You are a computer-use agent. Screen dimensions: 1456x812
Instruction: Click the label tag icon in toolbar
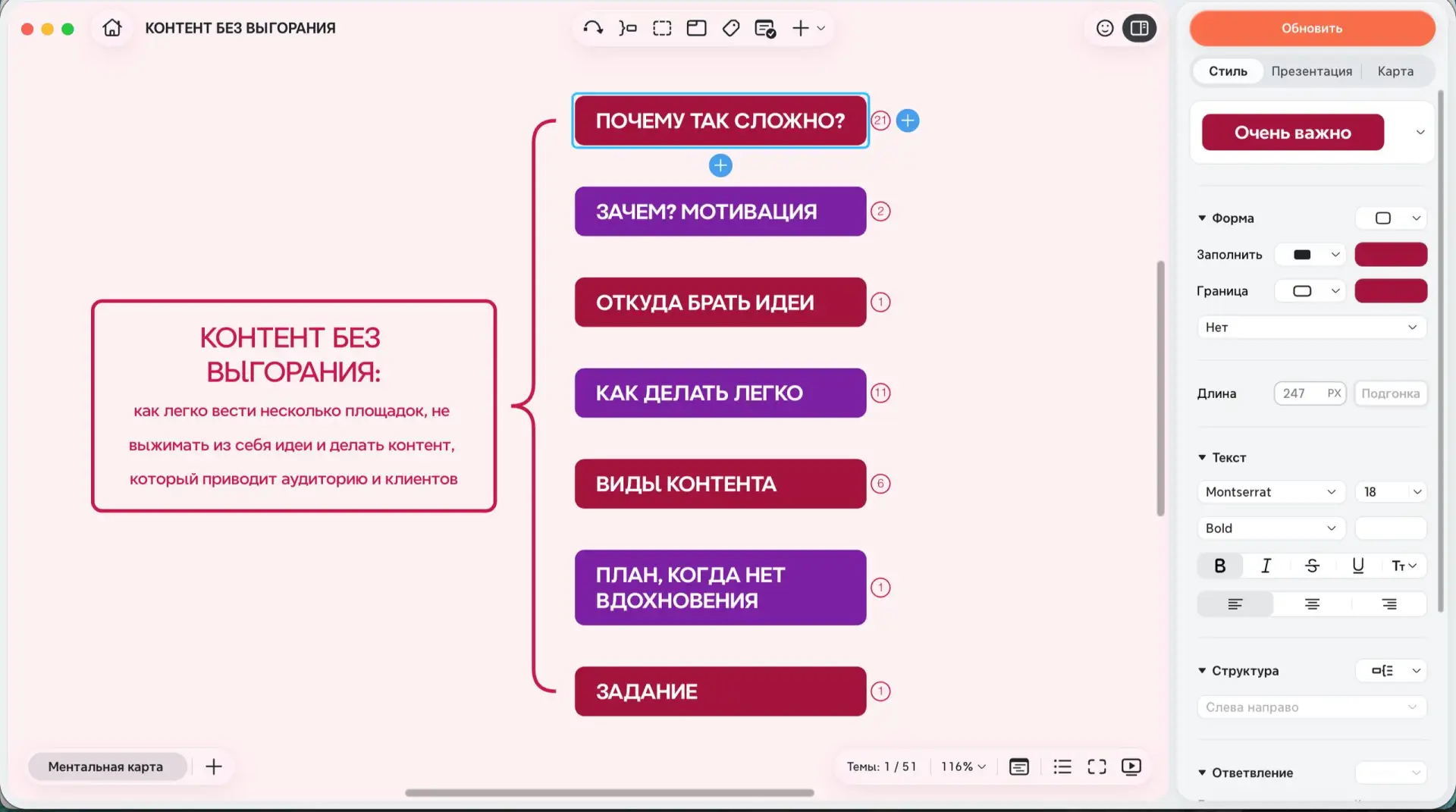click(731, 28)
